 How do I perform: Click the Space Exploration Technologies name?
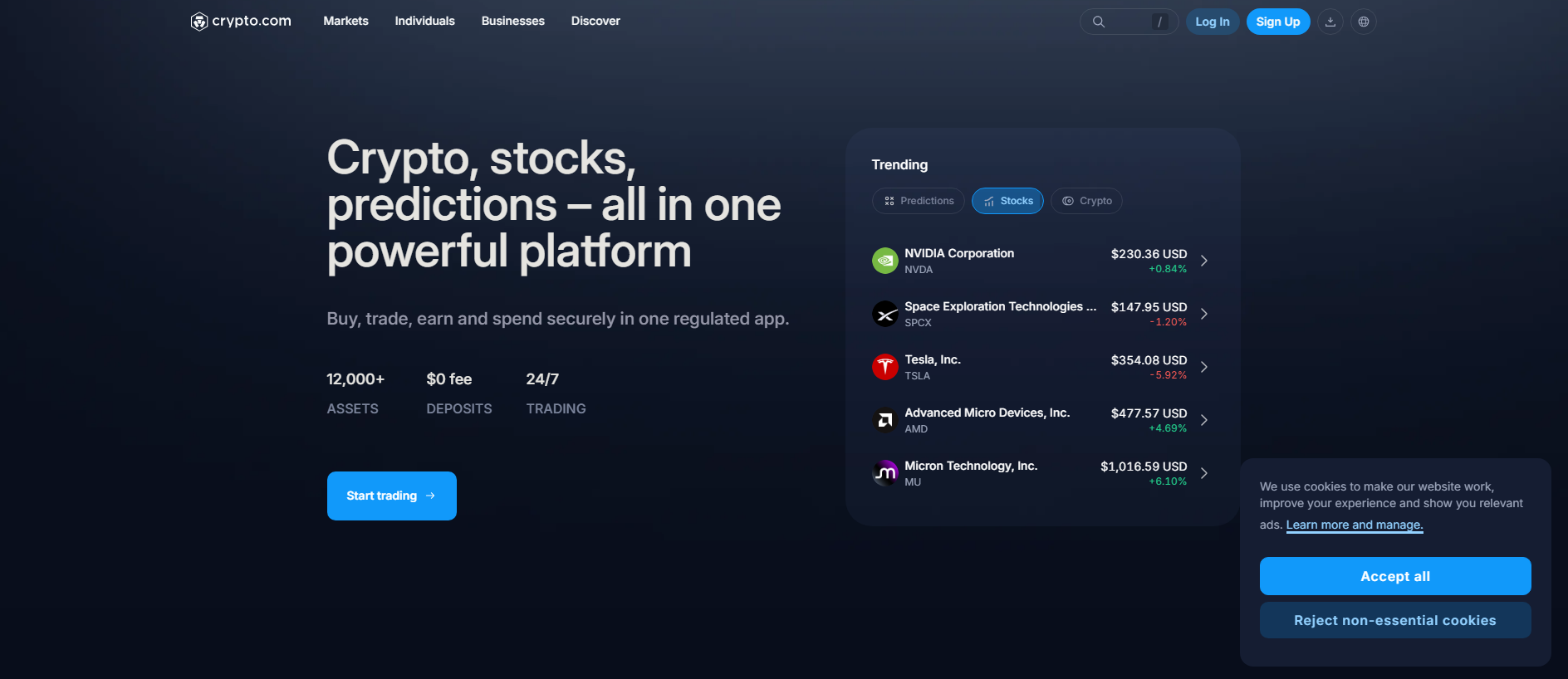[x=1001, y=306]
